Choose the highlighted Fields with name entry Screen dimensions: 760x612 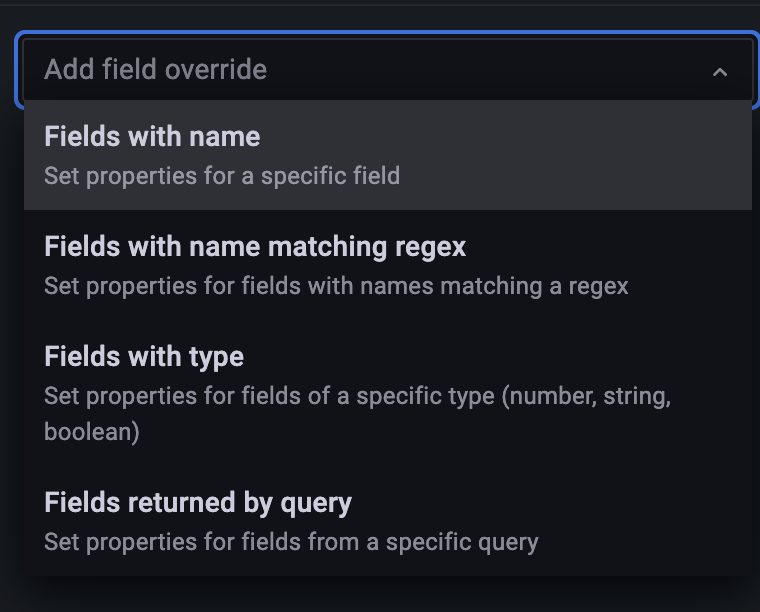[387, 155]
